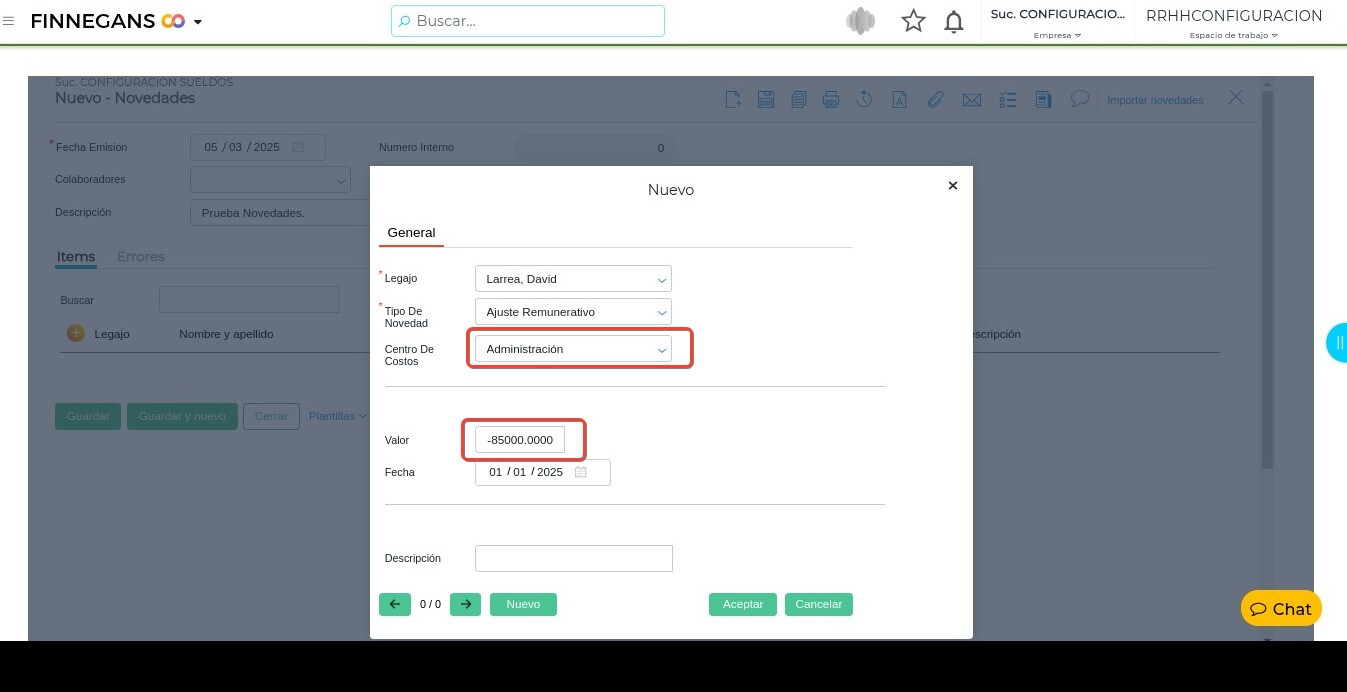Viewport: 1347px width, 692px height.
Task: Open the dialog Fecha calendar icon
Action: tap(581, 472)
